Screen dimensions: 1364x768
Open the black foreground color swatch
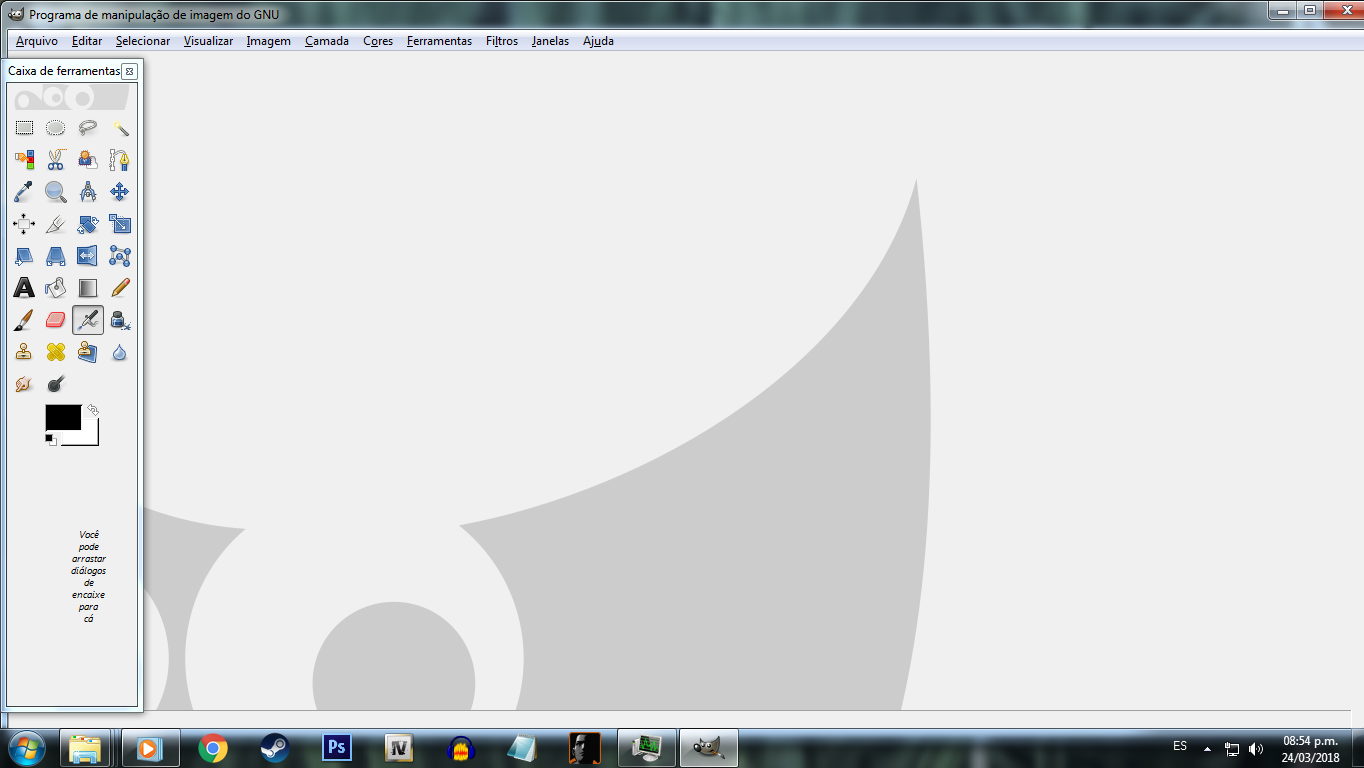pos(62,417)
